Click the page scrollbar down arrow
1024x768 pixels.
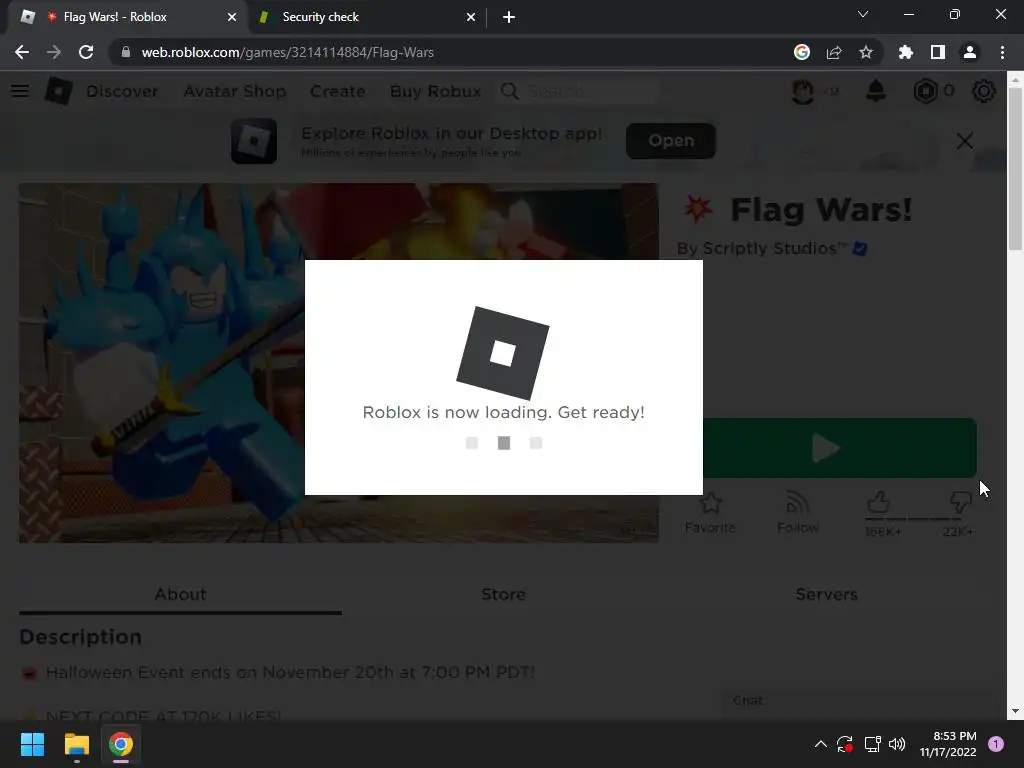coord(1015,711)
